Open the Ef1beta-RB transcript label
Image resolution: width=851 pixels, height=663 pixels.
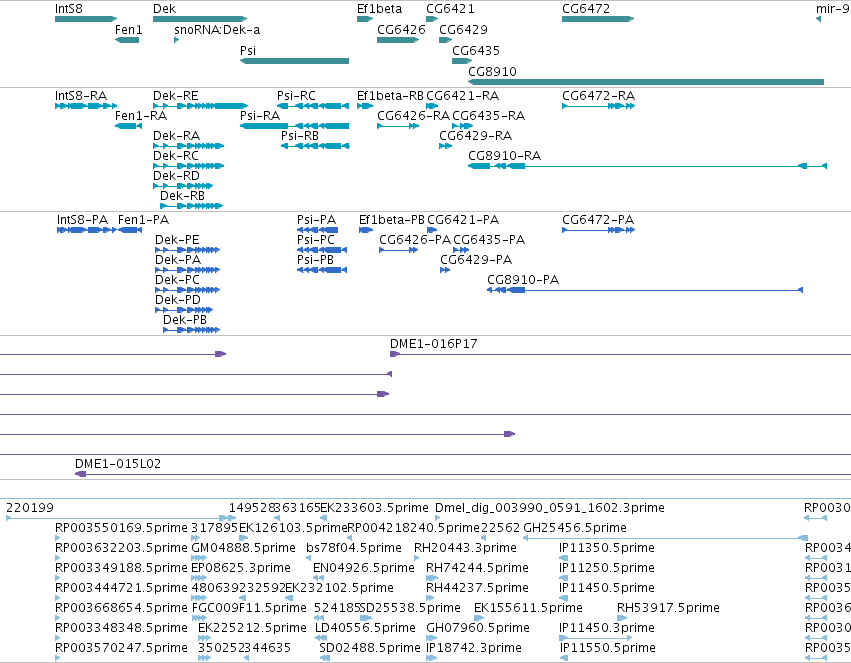coord(390,96)
